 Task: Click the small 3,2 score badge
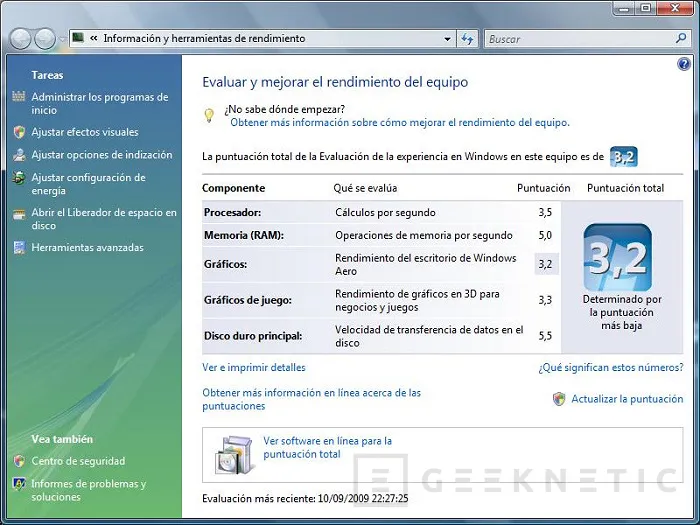(x=624, y=157)
